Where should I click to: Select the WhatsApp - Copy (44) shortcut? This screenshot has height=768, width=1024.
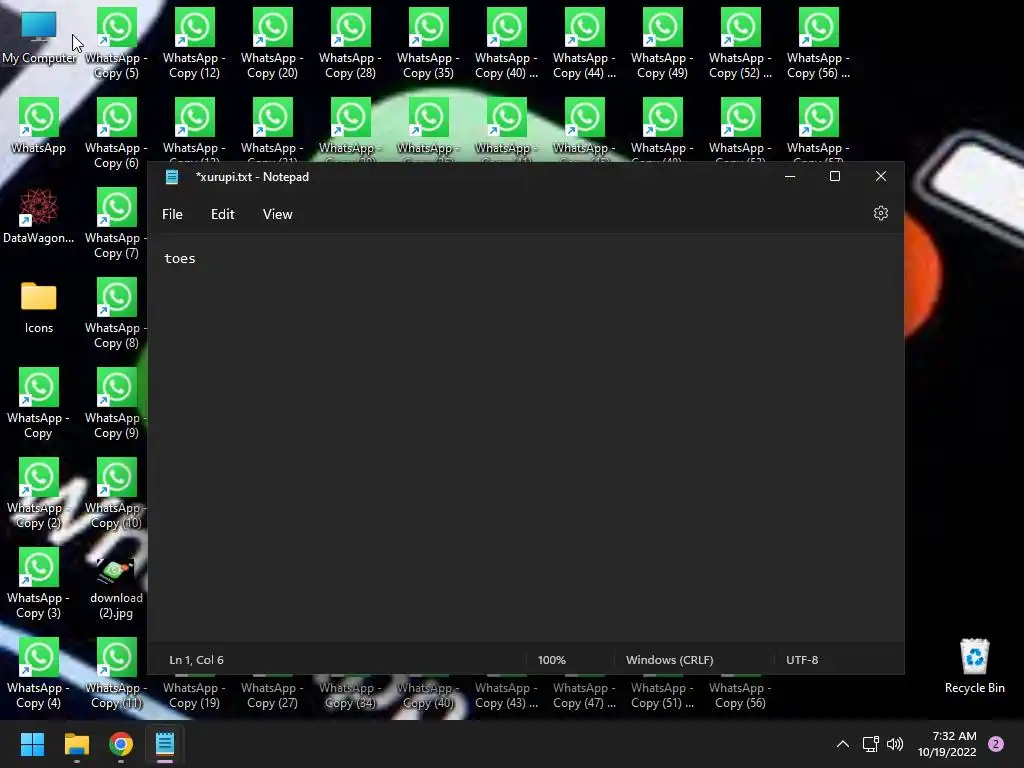coord(584,44)
